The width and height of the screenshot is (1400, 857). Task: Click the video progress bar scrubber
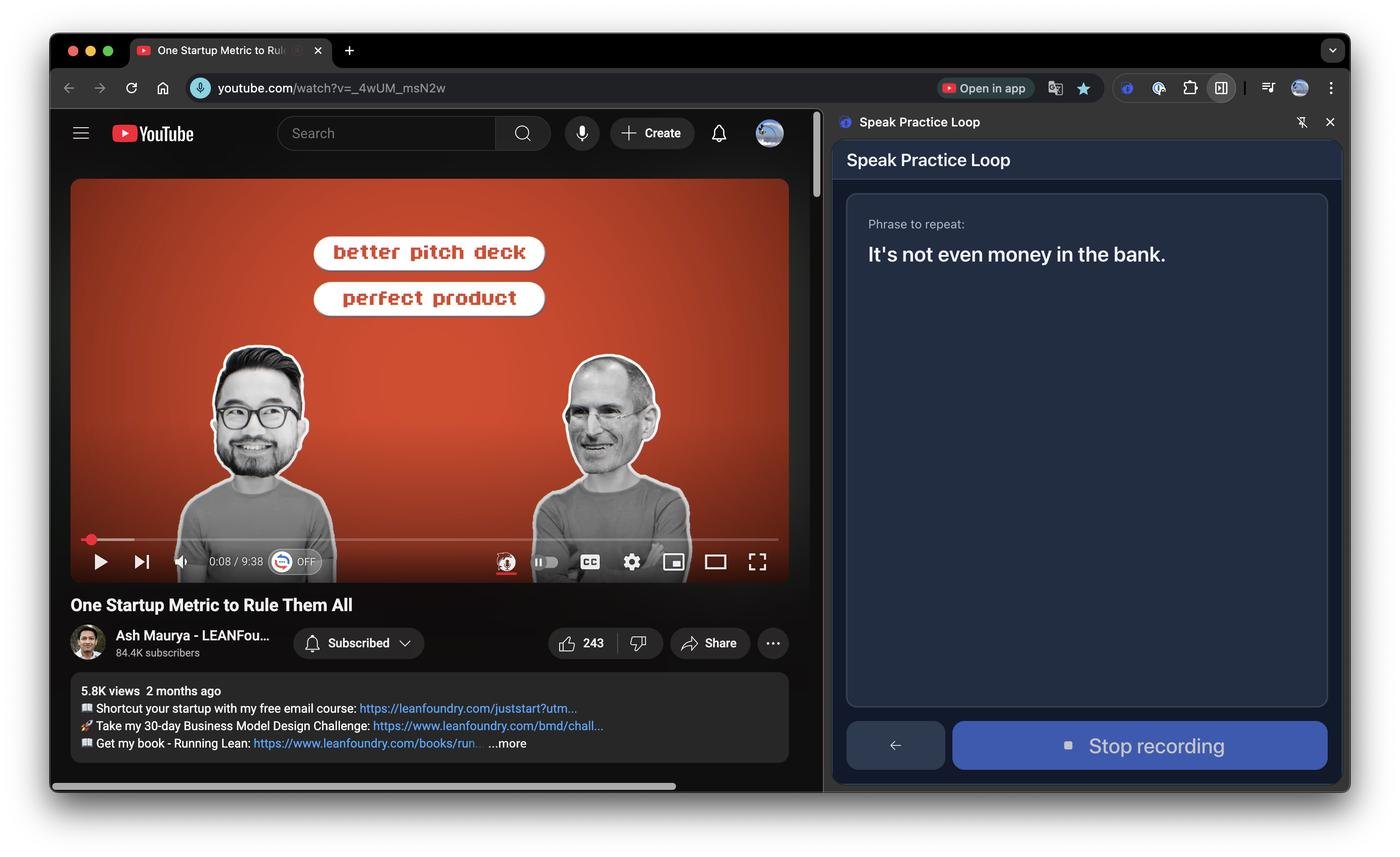click(91, 540)
